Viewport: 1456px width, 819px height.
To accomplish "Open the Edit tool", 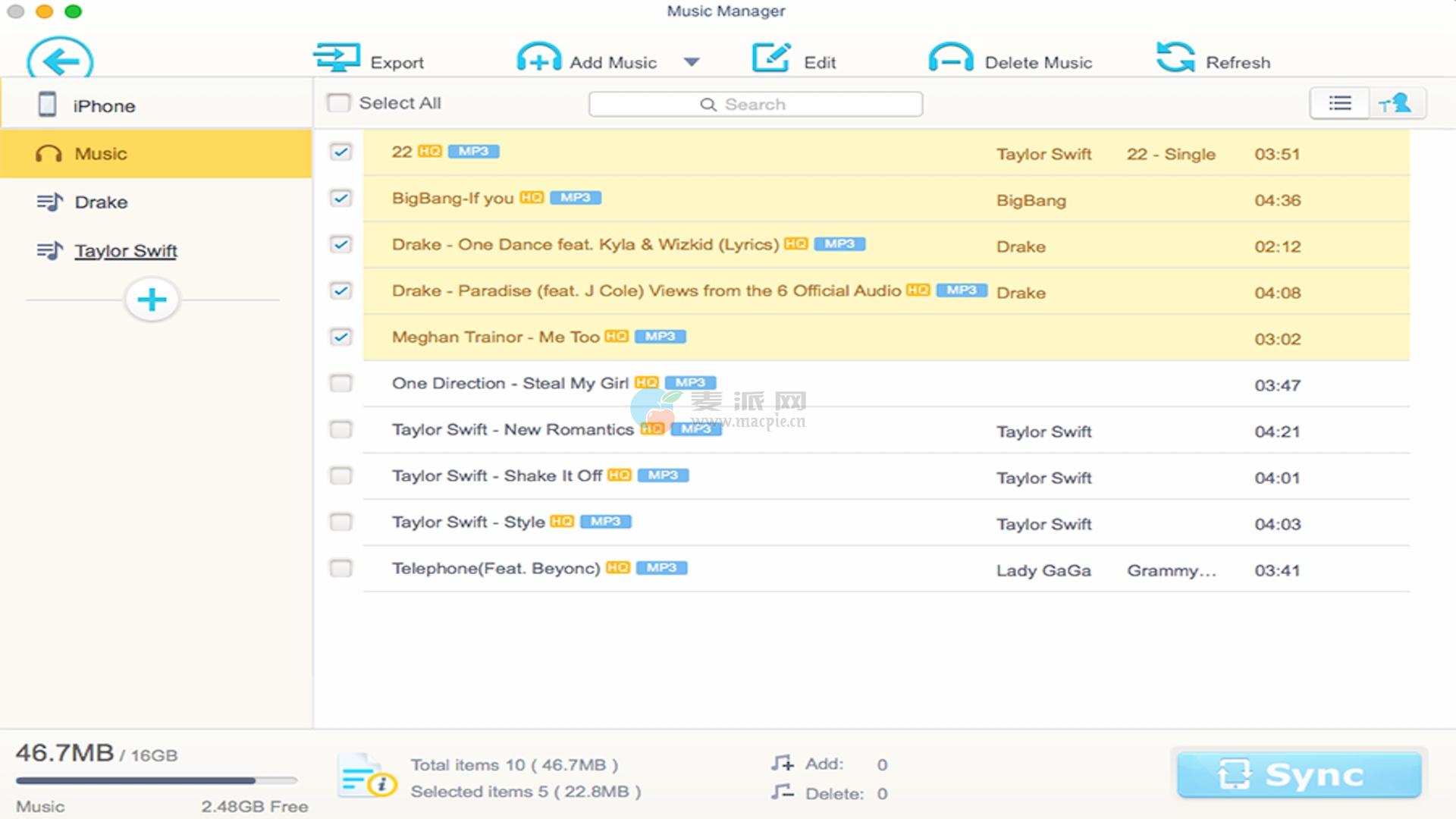I will point(771,58).
